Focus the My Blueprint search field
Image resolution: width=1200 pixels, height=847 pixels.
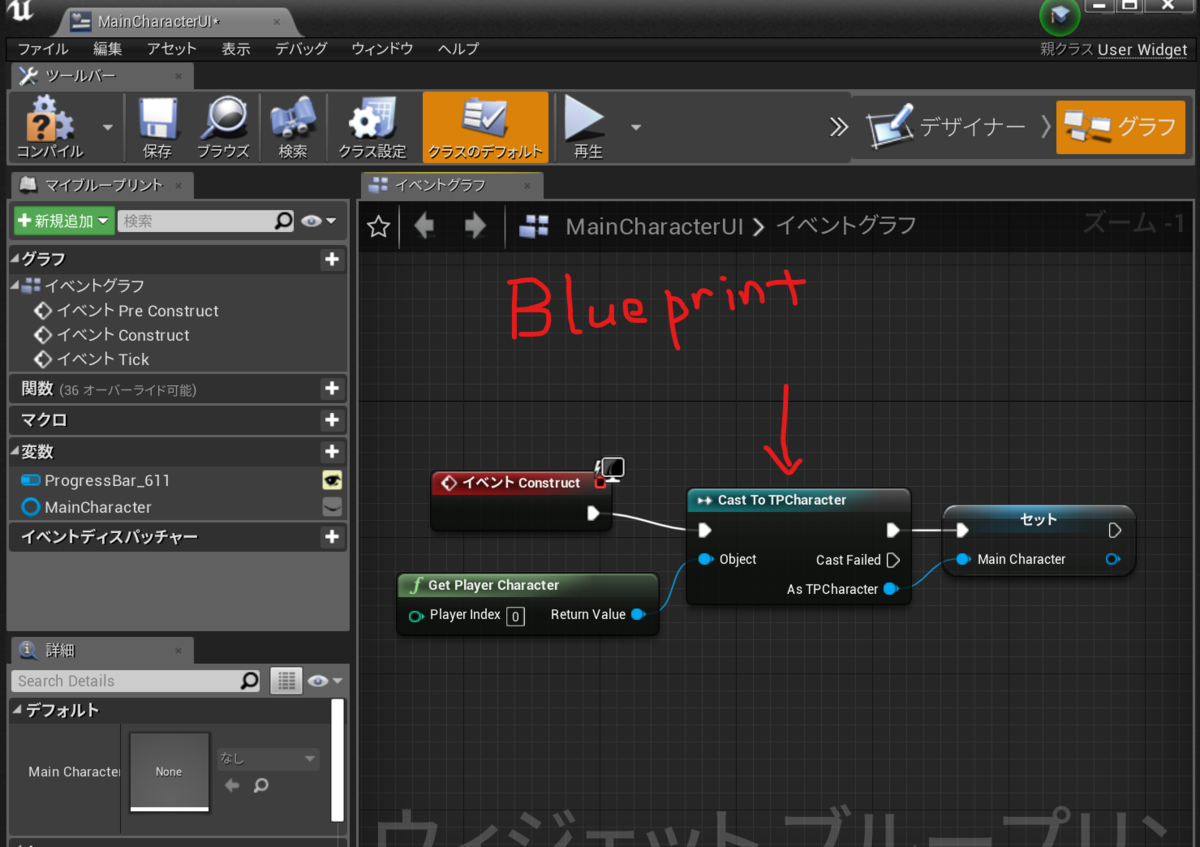[x=206, y=221]
